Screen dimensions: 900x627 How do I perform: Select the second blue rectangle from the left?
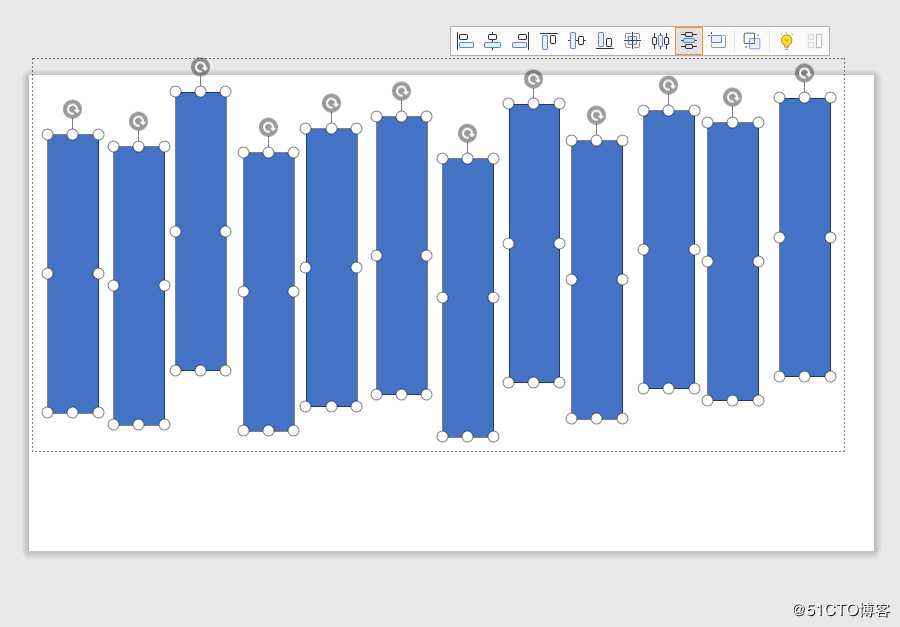[x=139, y=285]
